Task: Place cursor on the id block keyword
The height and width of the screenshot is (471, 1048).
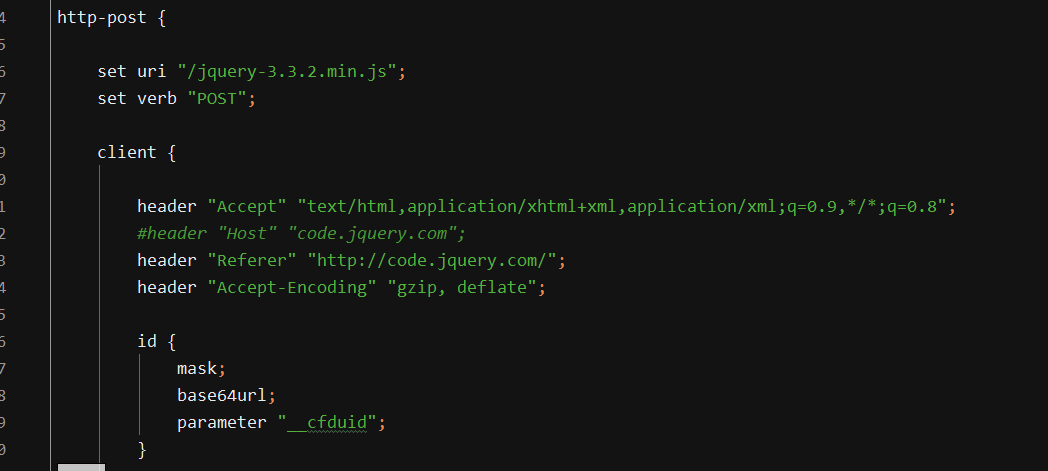Action: click(147, 341)
